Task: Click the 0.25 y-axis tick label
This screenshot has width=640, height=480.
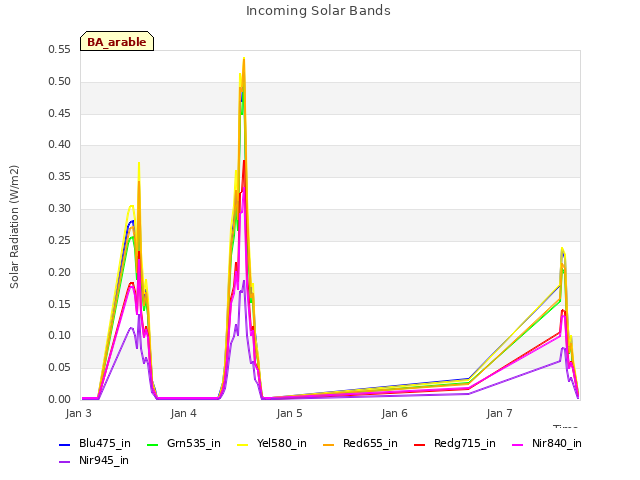Action: [60, 240]
